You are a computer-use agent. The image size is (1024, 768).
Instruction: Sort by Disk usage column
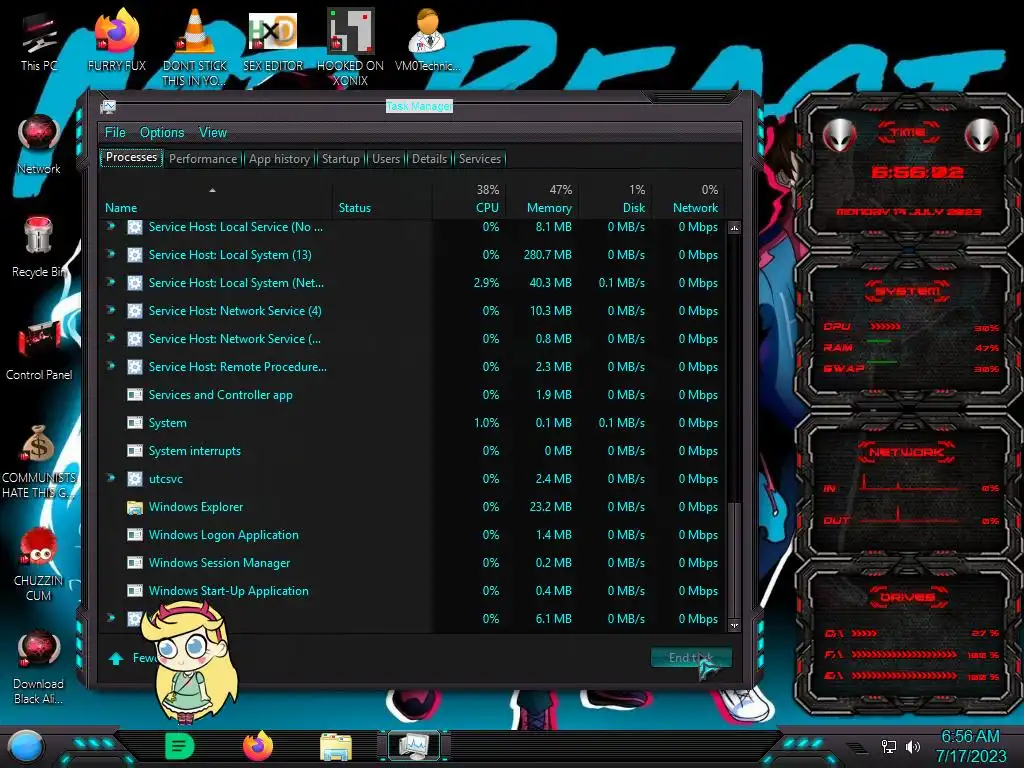click(615, 200)
